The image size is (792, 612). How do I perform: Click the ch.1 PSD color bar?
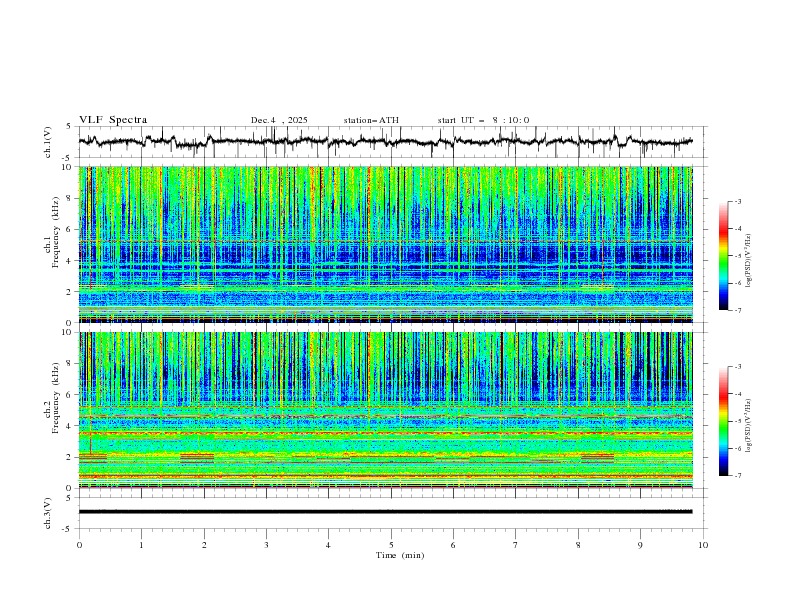[723, 256]
